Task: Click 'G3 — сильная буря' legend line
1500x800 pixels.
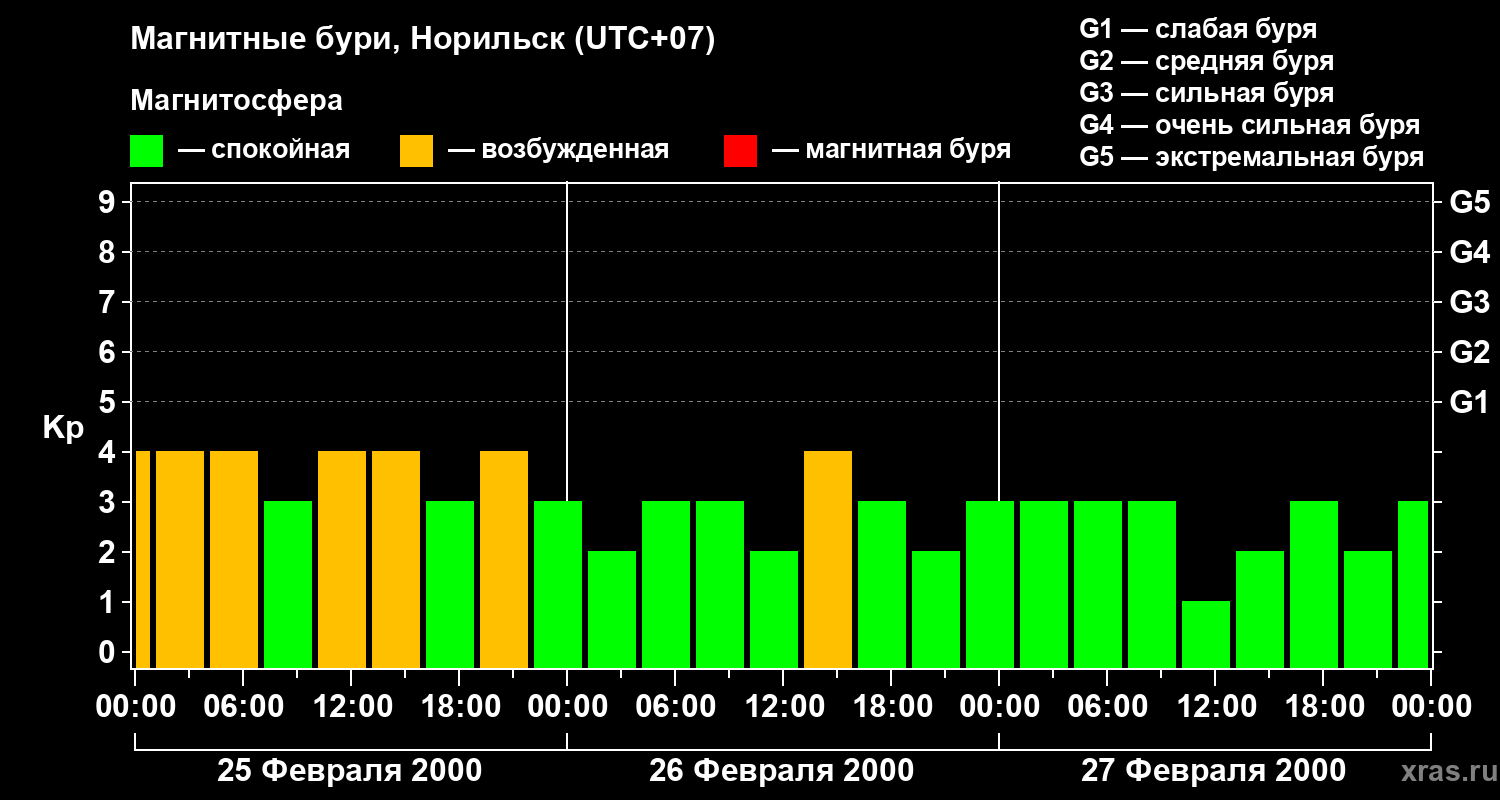Action: point(1206,93)
